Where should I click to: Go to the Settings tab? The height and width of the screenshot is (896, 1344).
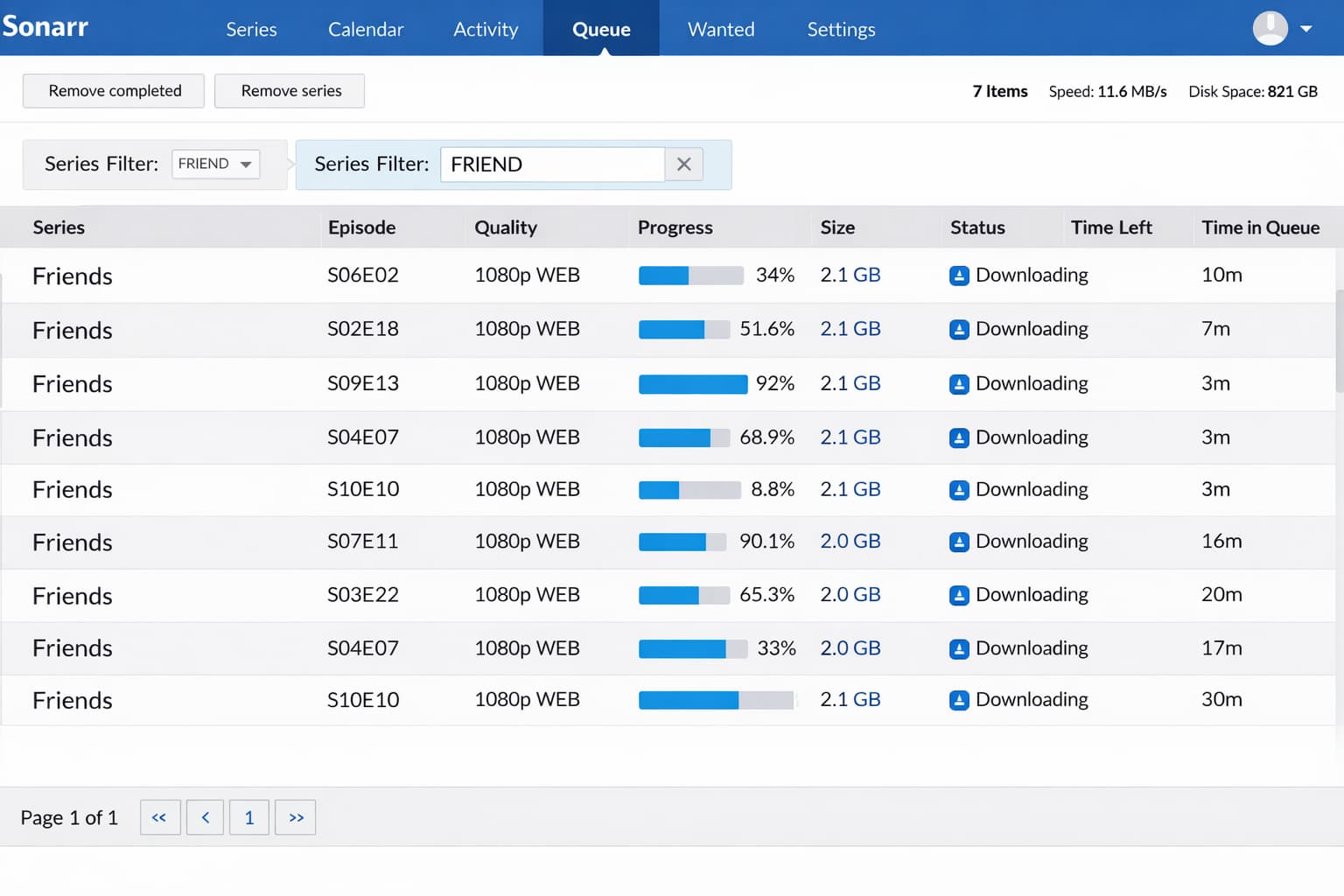coord(840,30)
